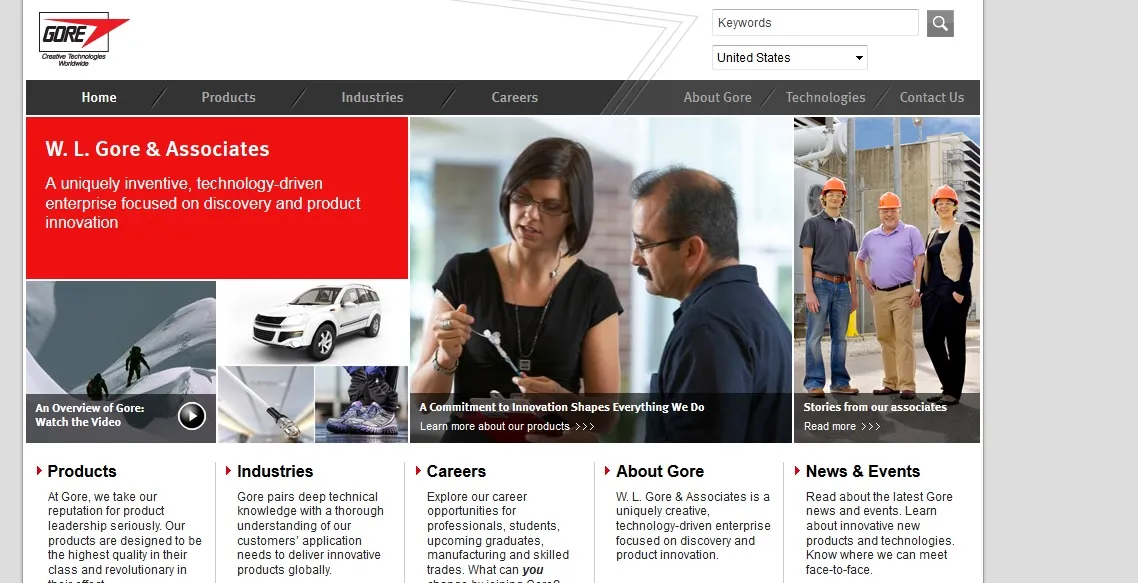The width and height of the screenshot is (1138, 583).
Task: Click Read more under associates stories
Action: point(842,426)
